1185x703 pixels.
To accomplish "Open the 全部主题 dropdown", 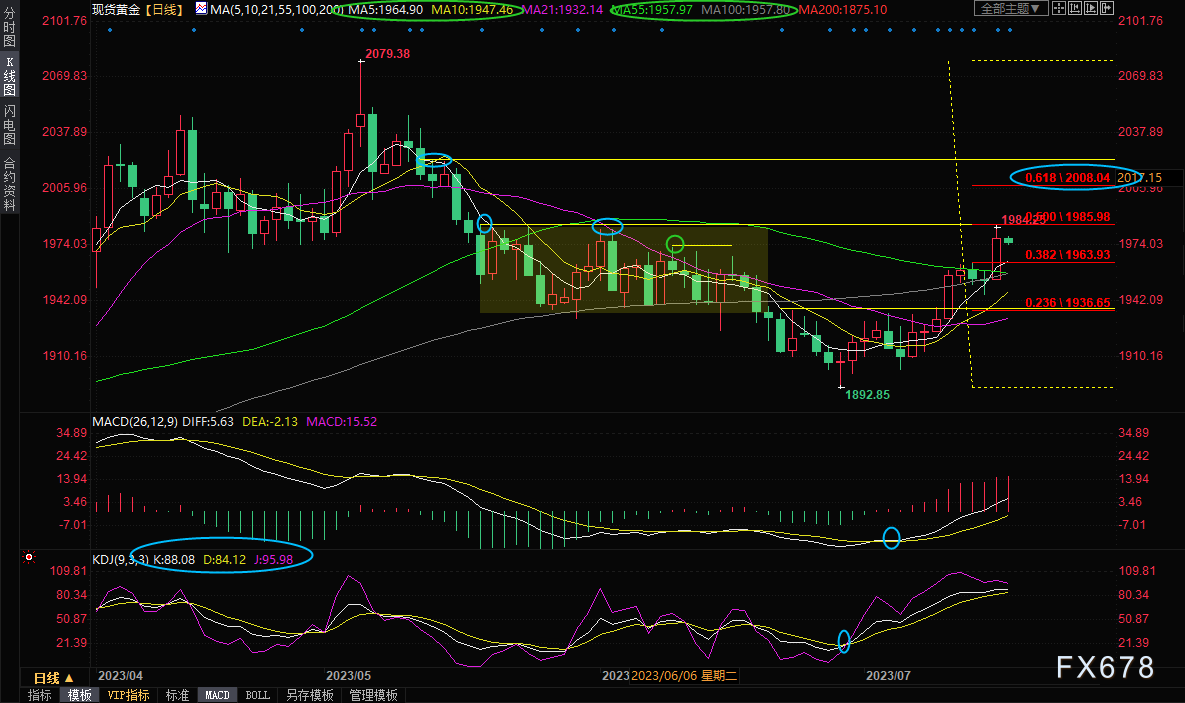I will [1010, 8].
